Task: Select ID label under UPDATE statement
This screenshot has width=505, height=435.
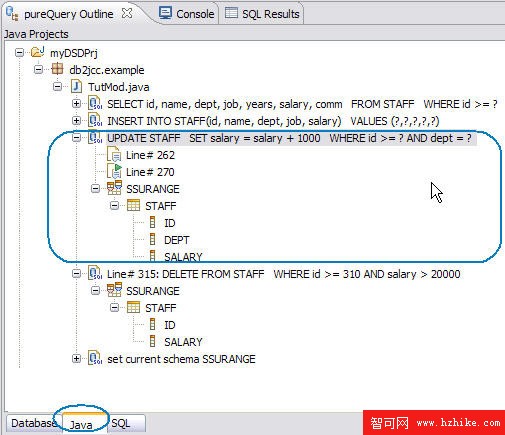Action: [170, 223]
